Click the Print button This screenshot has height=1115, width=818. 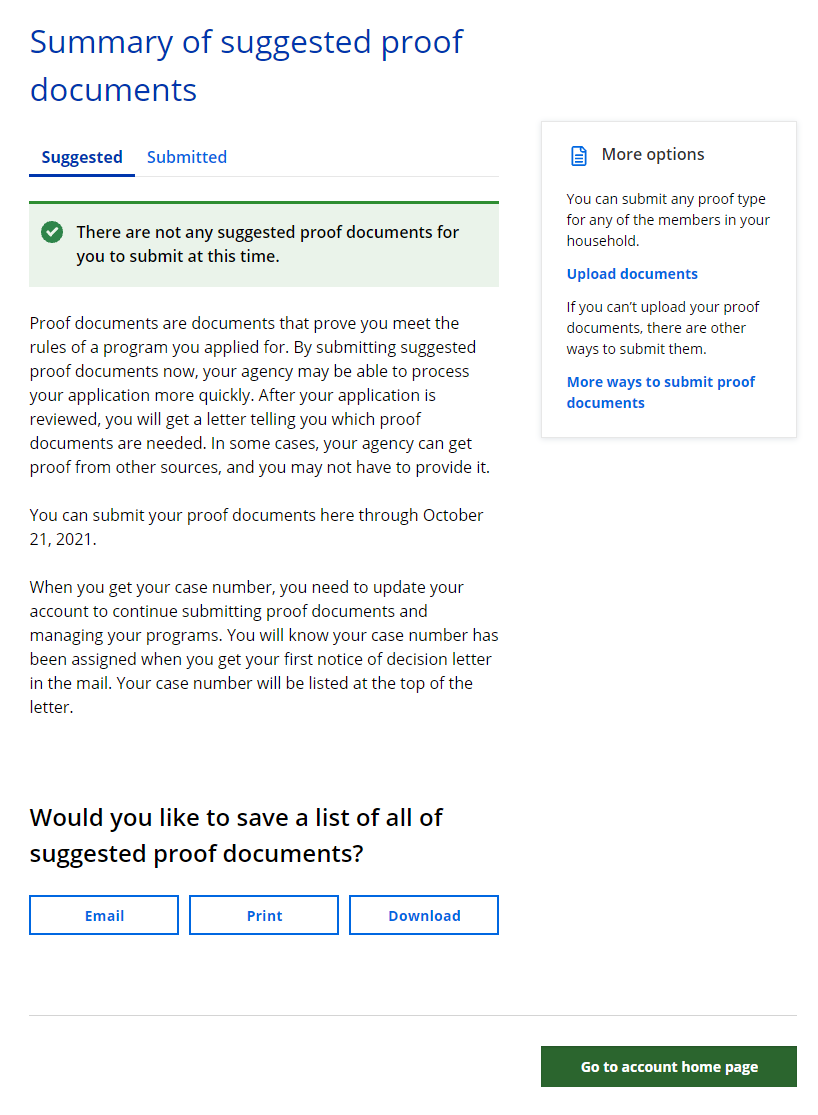click(264, 915)
